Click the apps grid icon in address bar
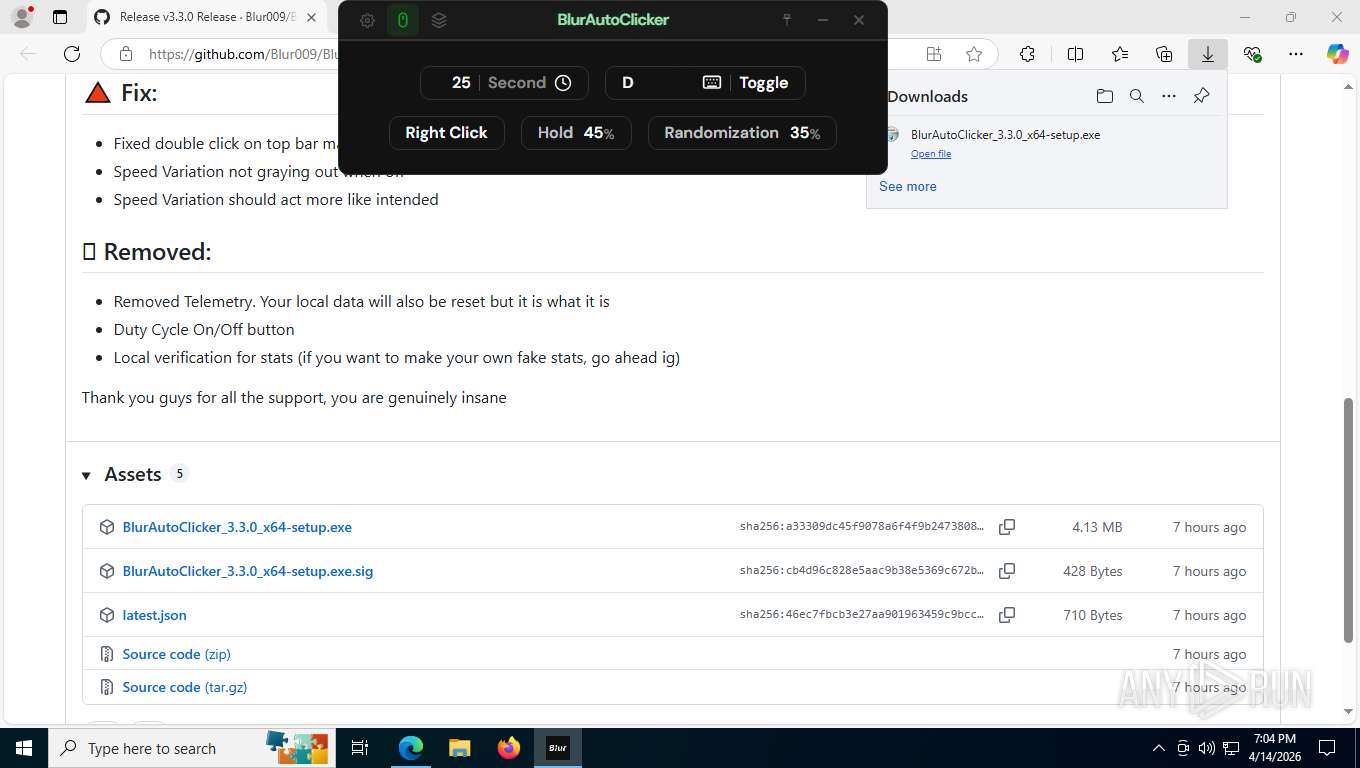 point(934,54)
